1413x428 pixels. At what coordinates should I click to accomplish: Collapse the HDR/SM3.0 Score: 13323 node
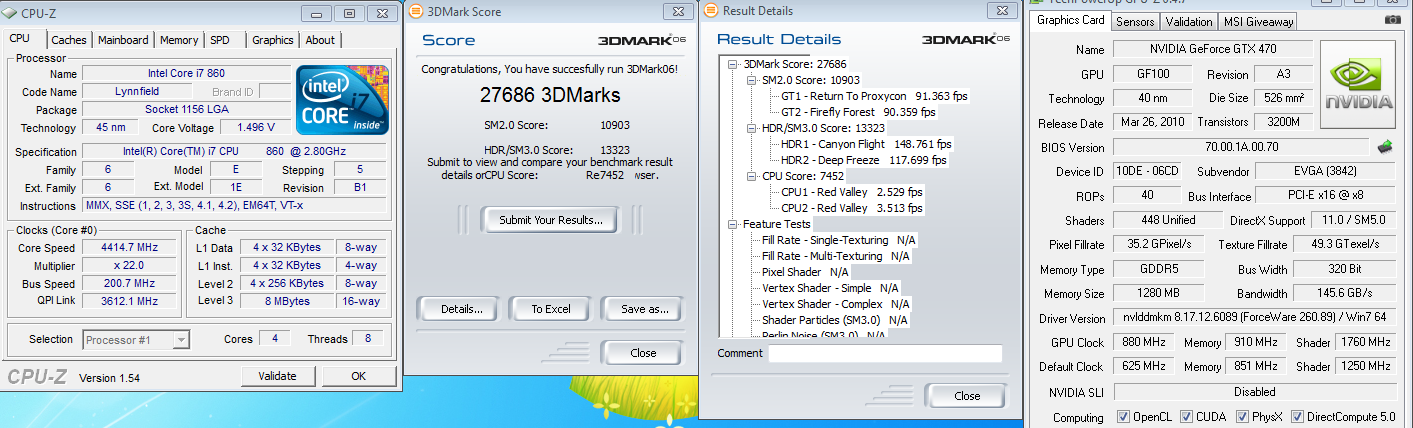tap(752, 128)
